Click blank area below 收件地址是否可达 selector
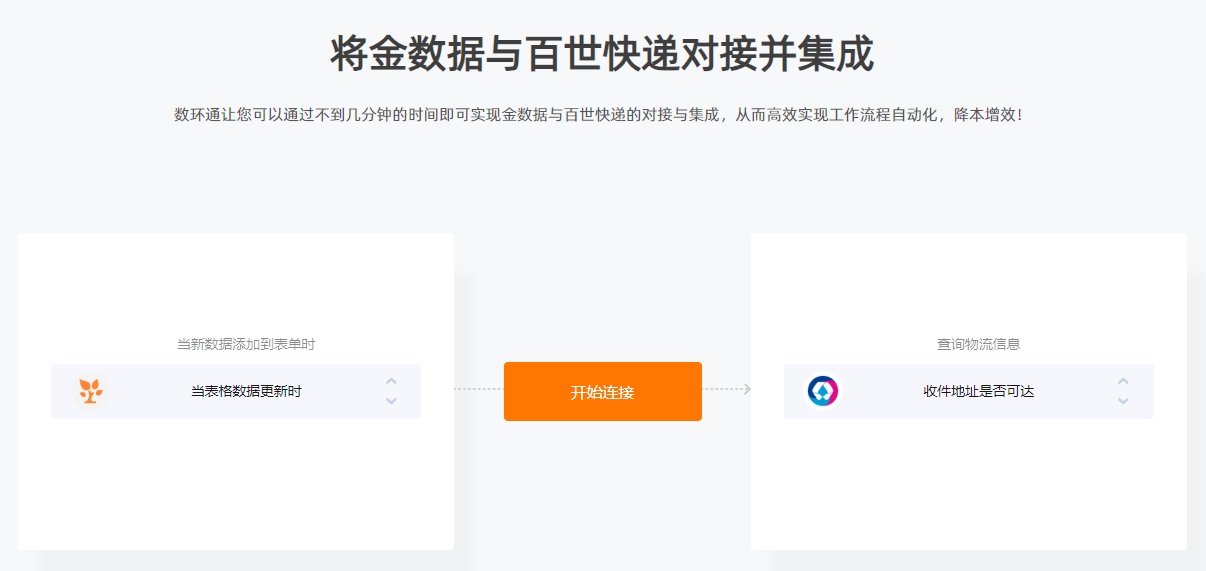The height and width of the screenshot is (571, 1206). 968,485
